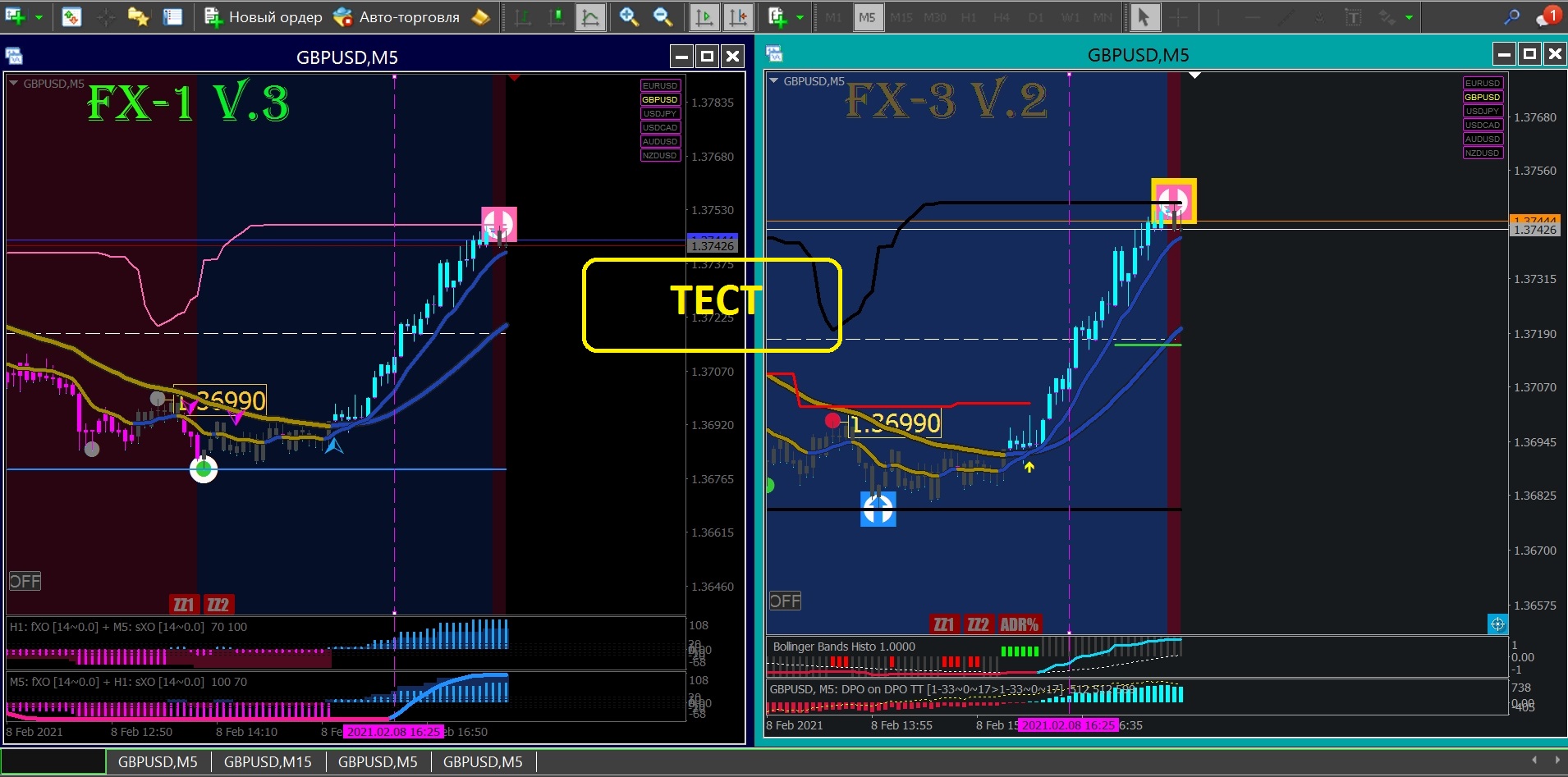Image resolution: width=1568 pixels, height=777 pixels.
Task: Open the indicators list dropdown arrow
Action: tap(800, 17)
